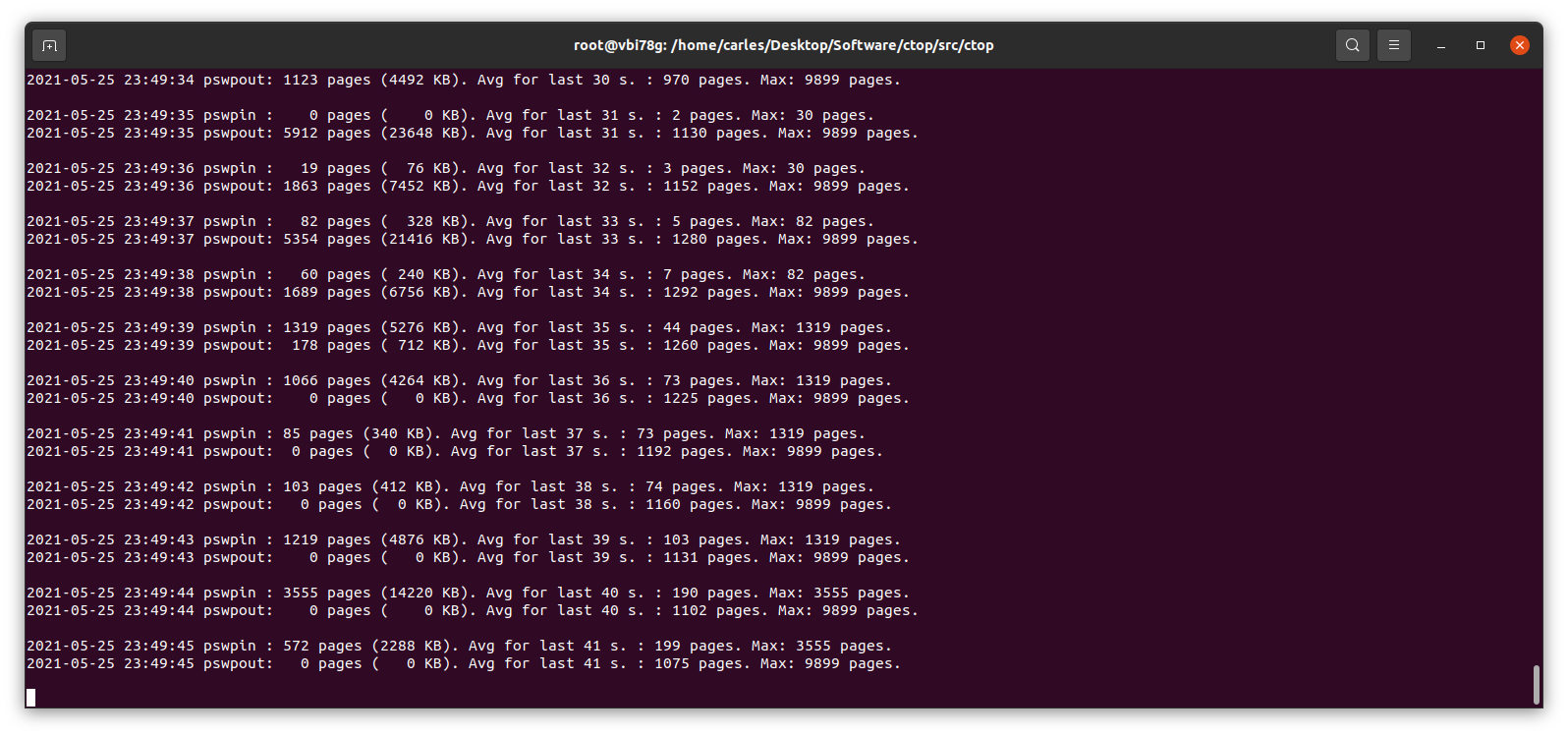Click the 23:49:44 pswpin 3555 pages line

(x=468, y=593)
